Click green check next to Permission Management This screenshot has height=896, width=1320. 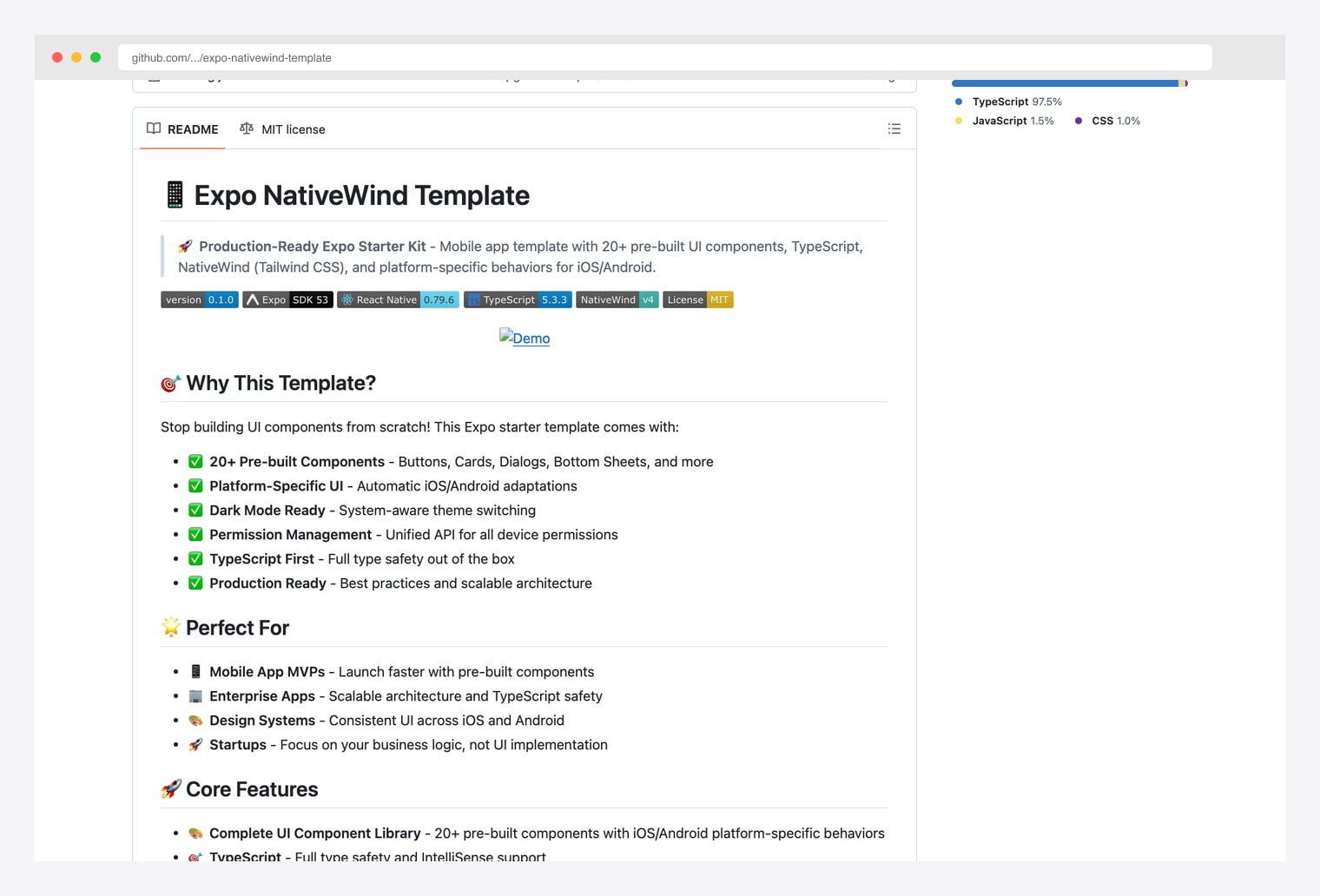point(195,534)
